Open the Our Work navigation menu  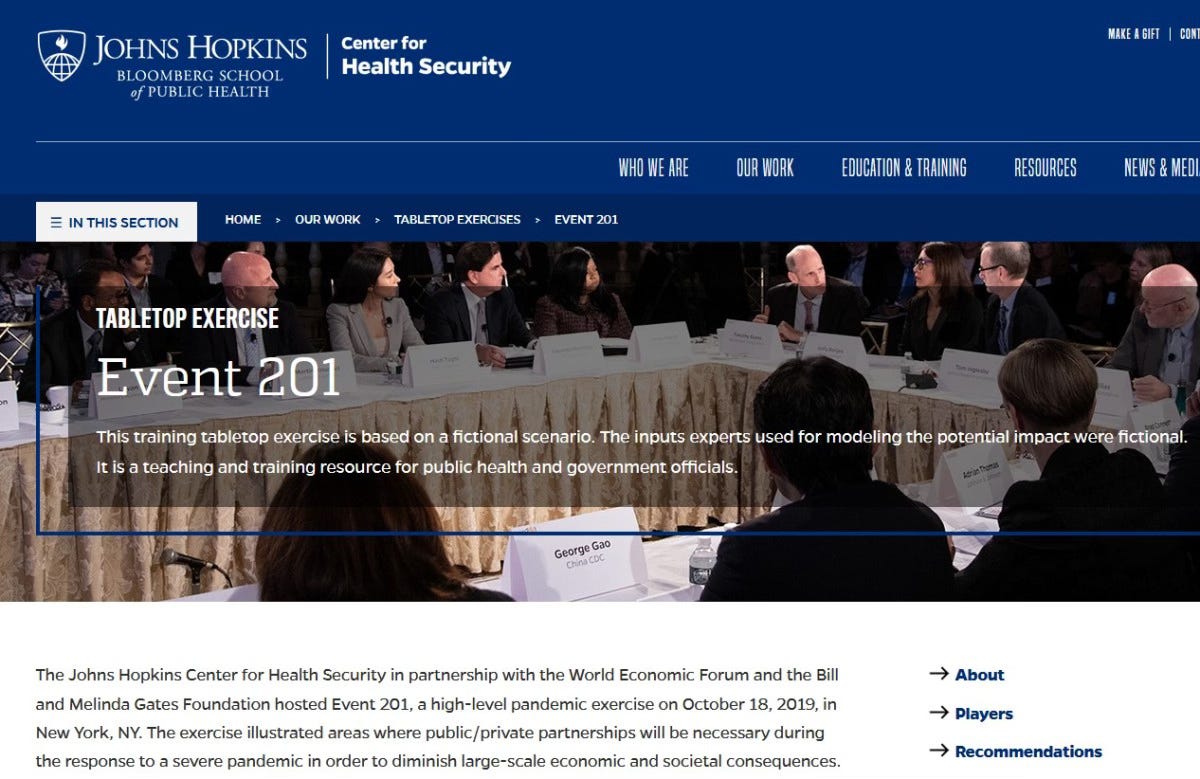[x=765, y=168]
